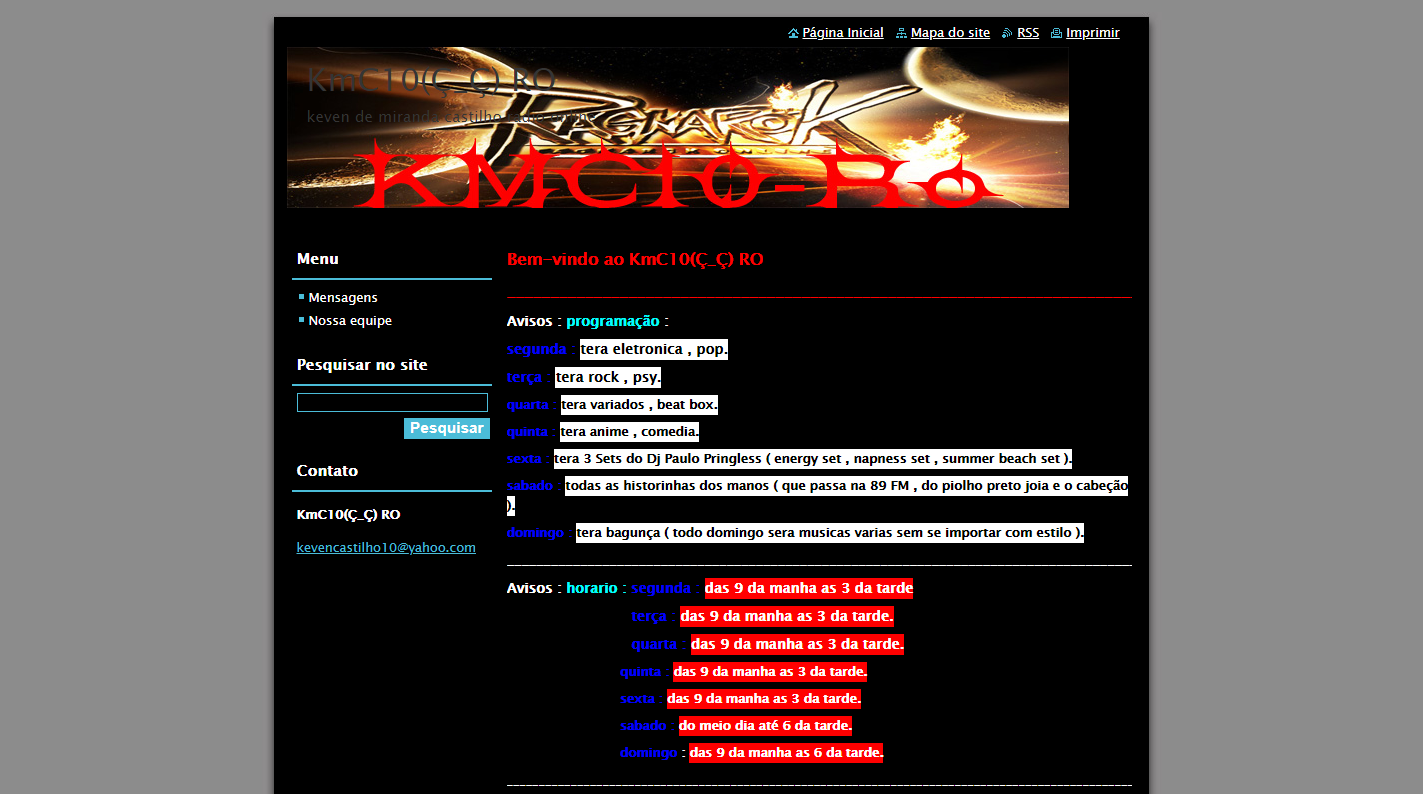
Task: Open Mensagens in the sidebar menu
Action: (x=342, y=298)
